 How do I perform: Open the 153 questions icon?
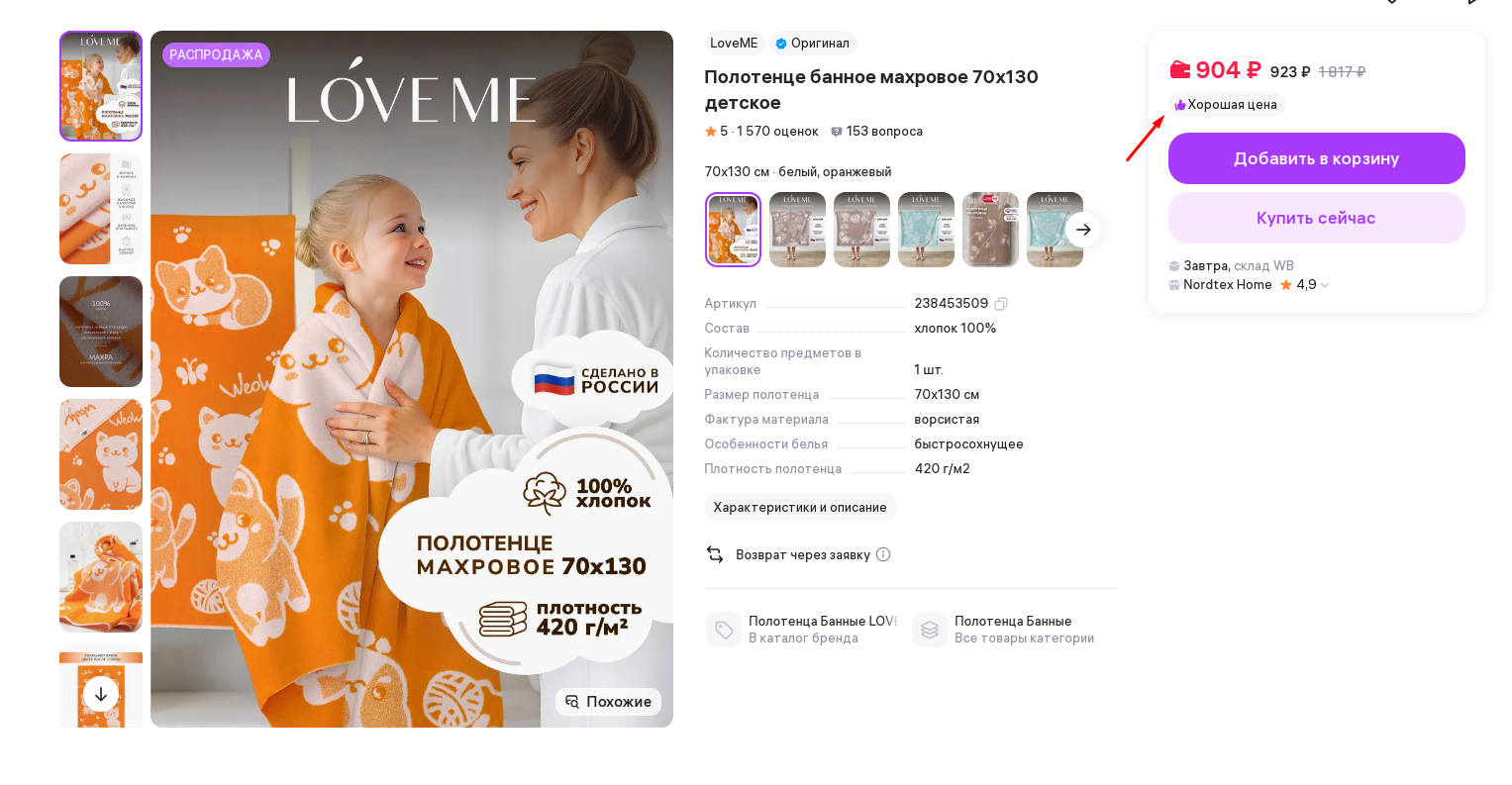click(837, 132)
